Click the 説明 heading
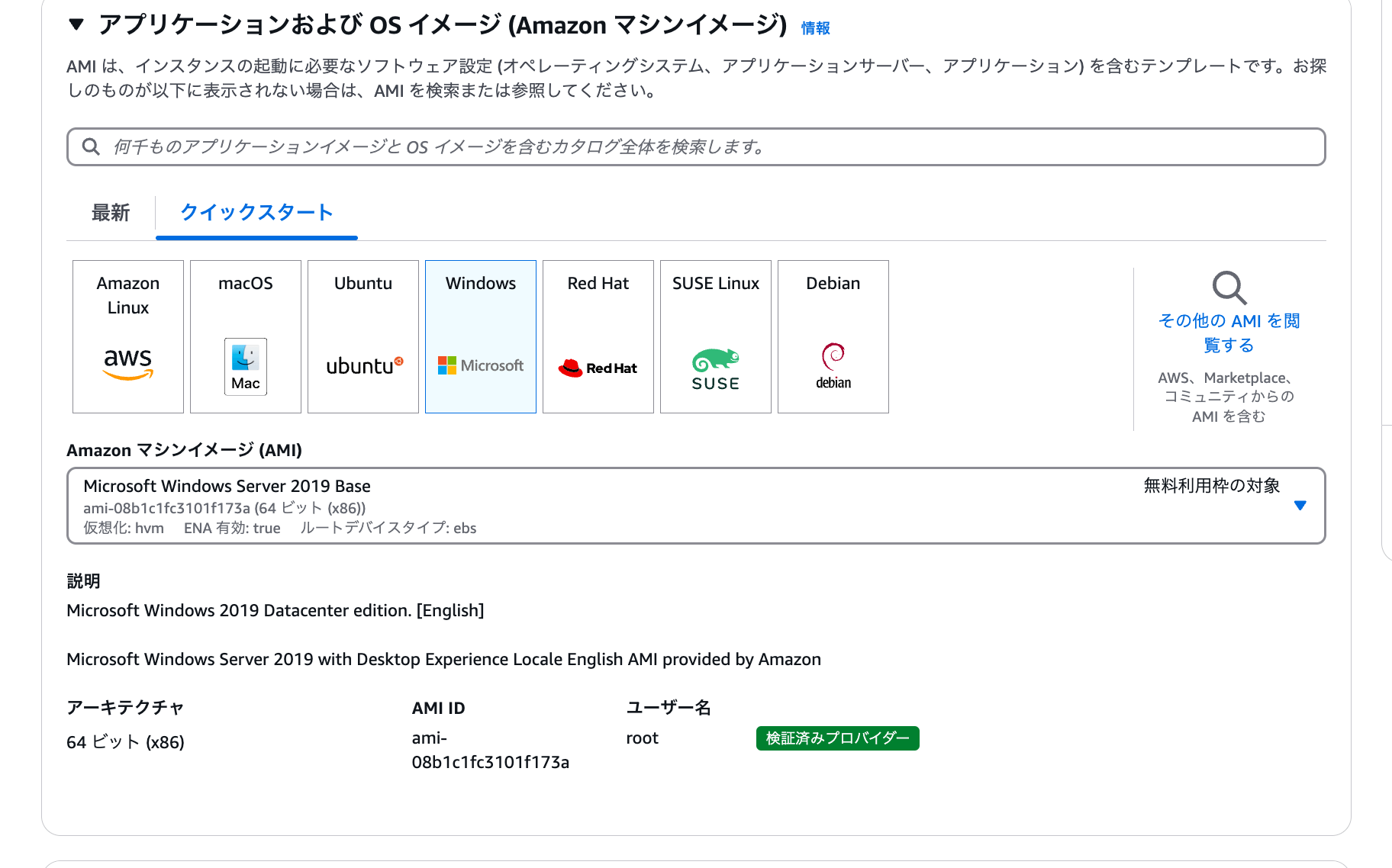 [x=83, y=581]
